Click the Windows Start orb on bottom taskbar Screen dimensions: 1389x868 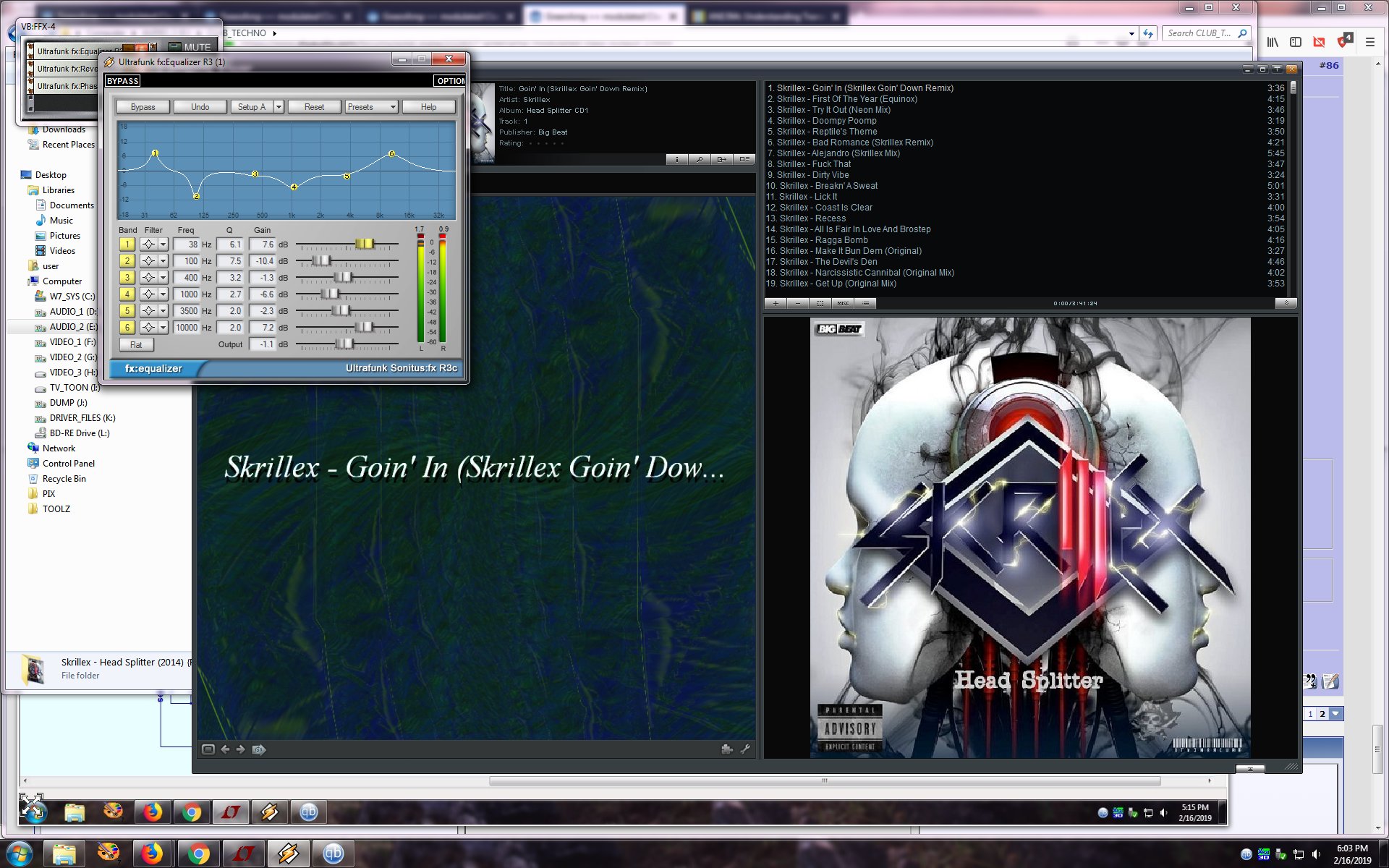point(19,854)
